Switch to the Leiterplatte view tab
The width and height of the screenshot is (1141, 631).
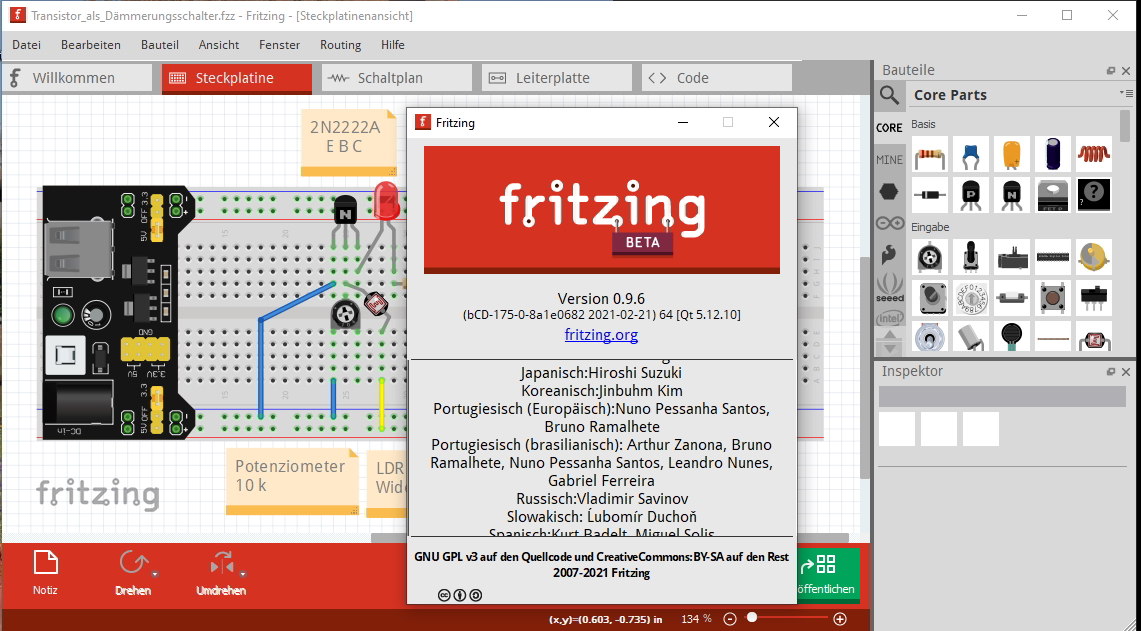557,78
